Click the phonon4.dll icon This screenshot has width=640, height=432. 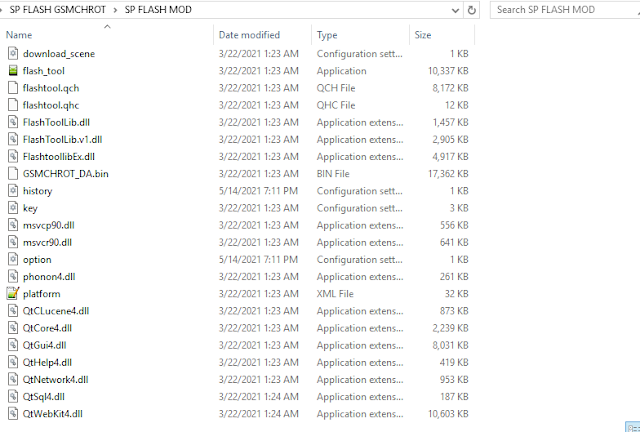[x=13, y=276]
